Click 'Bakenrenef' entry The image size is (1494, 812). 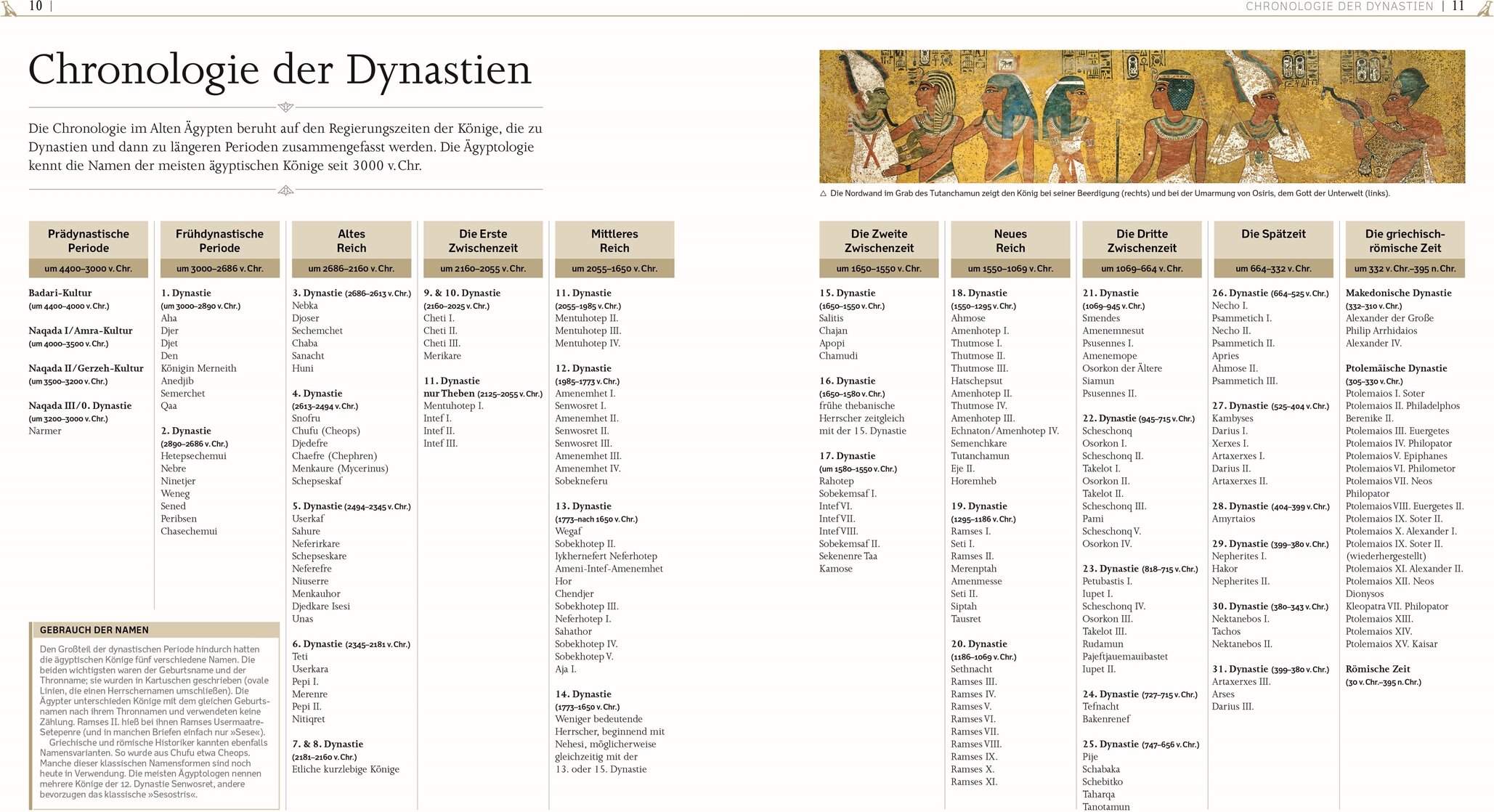[x=1106, y=719]
